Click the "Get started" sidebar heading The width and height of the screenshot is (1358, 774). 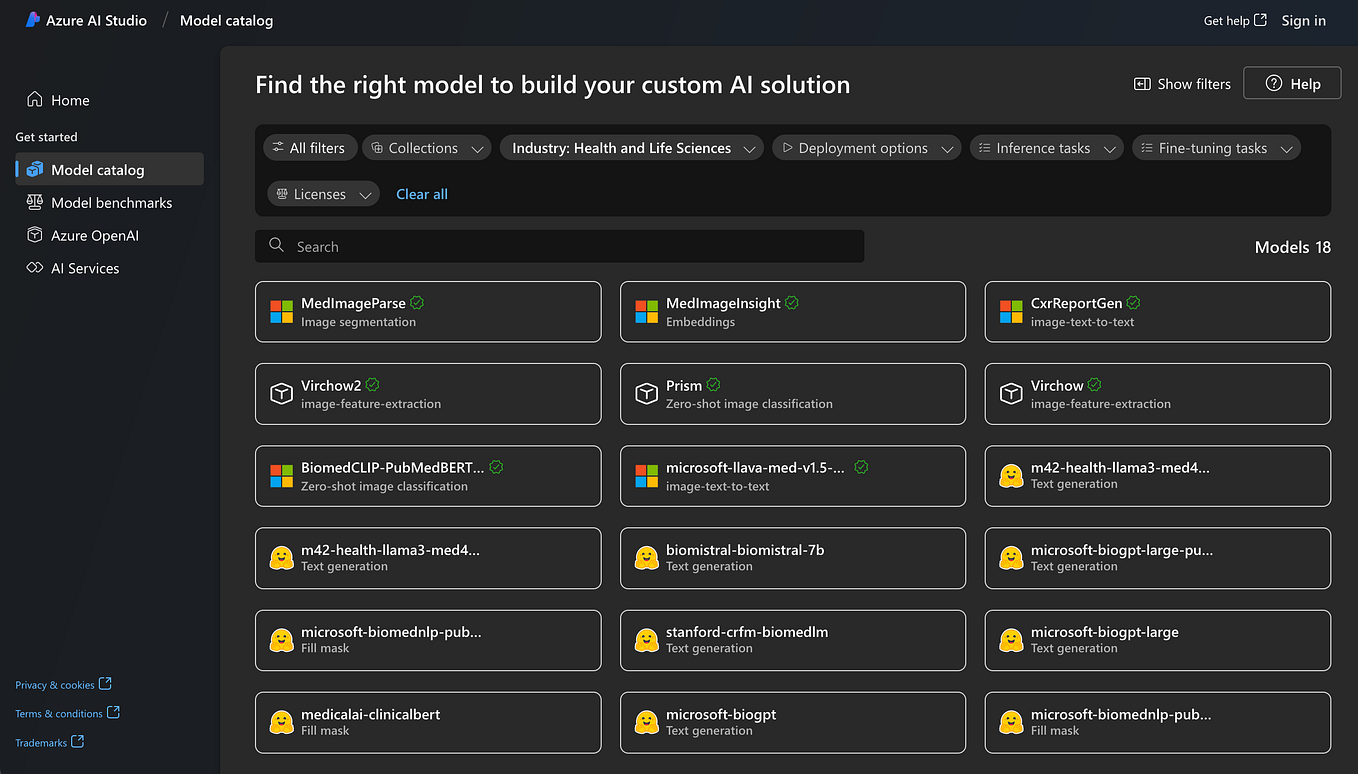point(46,137)
